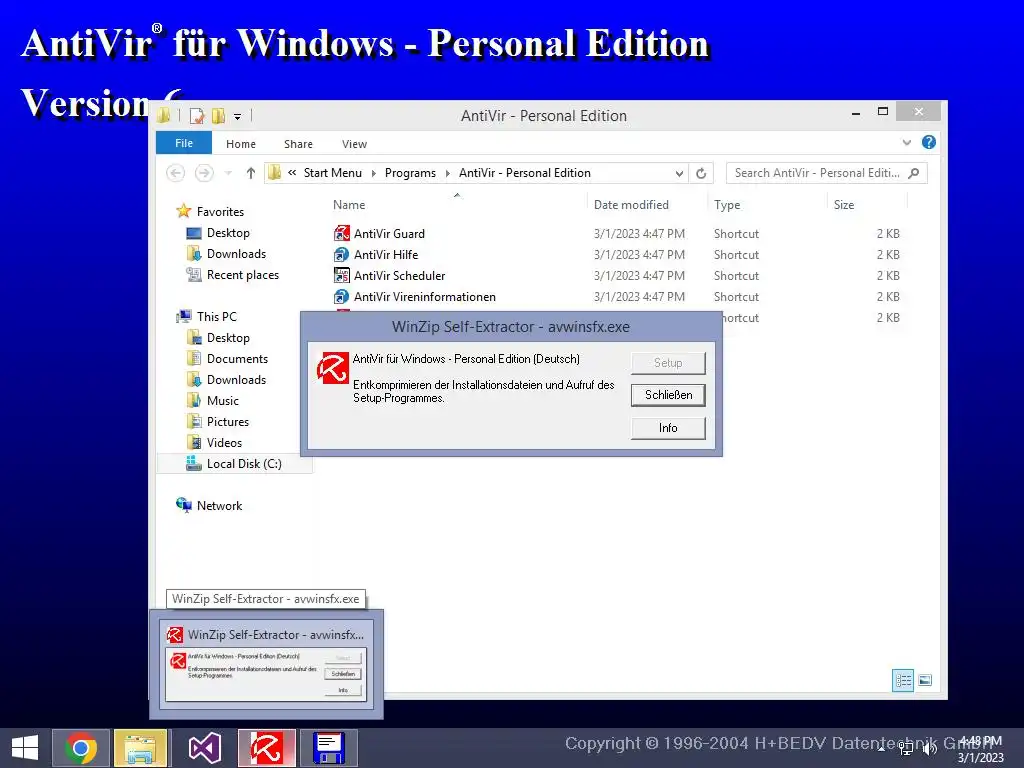1024x768 pixels.
Task: Expand breadcrumb arrow after Programs
Action: point(447,173)
